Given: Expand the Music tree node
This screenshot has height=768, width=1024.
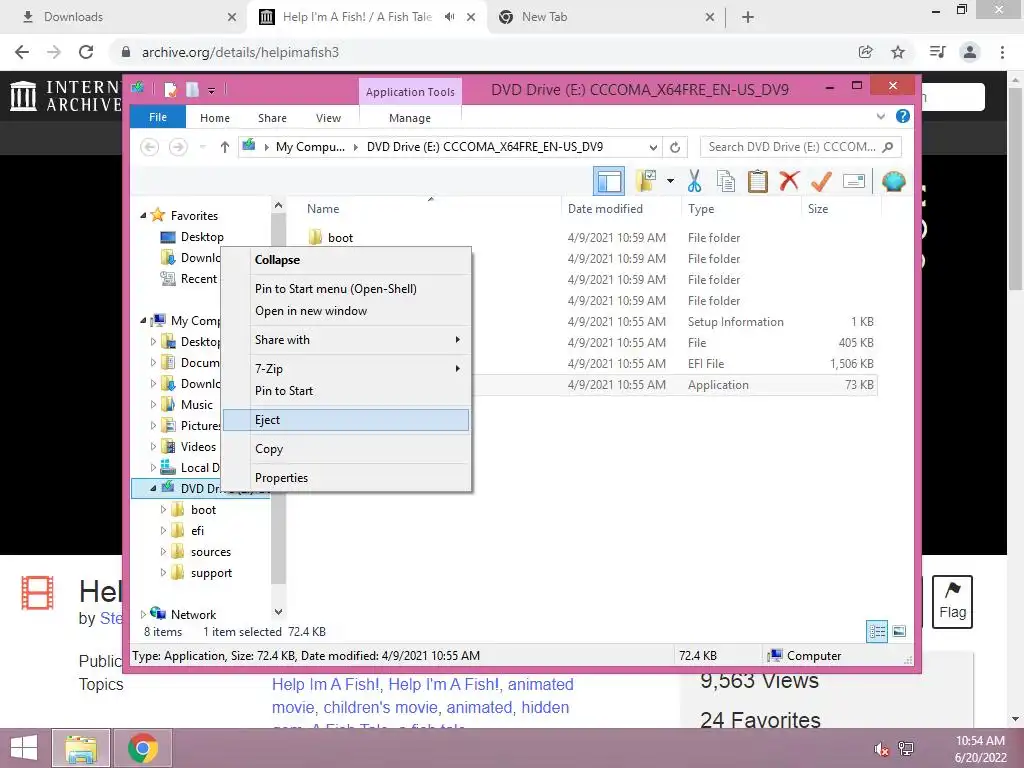Looking at the screenshot, I should [153, 405].
